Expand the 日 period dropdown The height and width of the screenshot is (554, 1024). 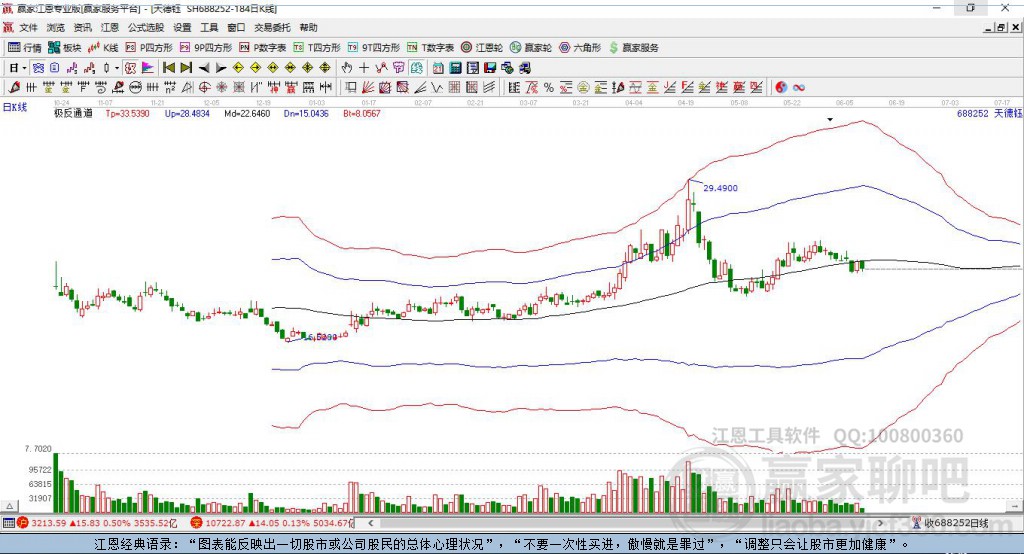click(25, 68)
